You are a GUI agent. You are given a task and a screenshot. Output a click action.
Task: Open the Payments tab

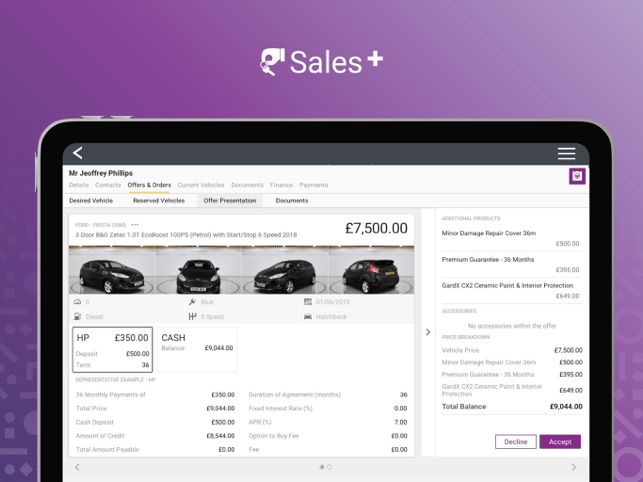tap(314, 185)
